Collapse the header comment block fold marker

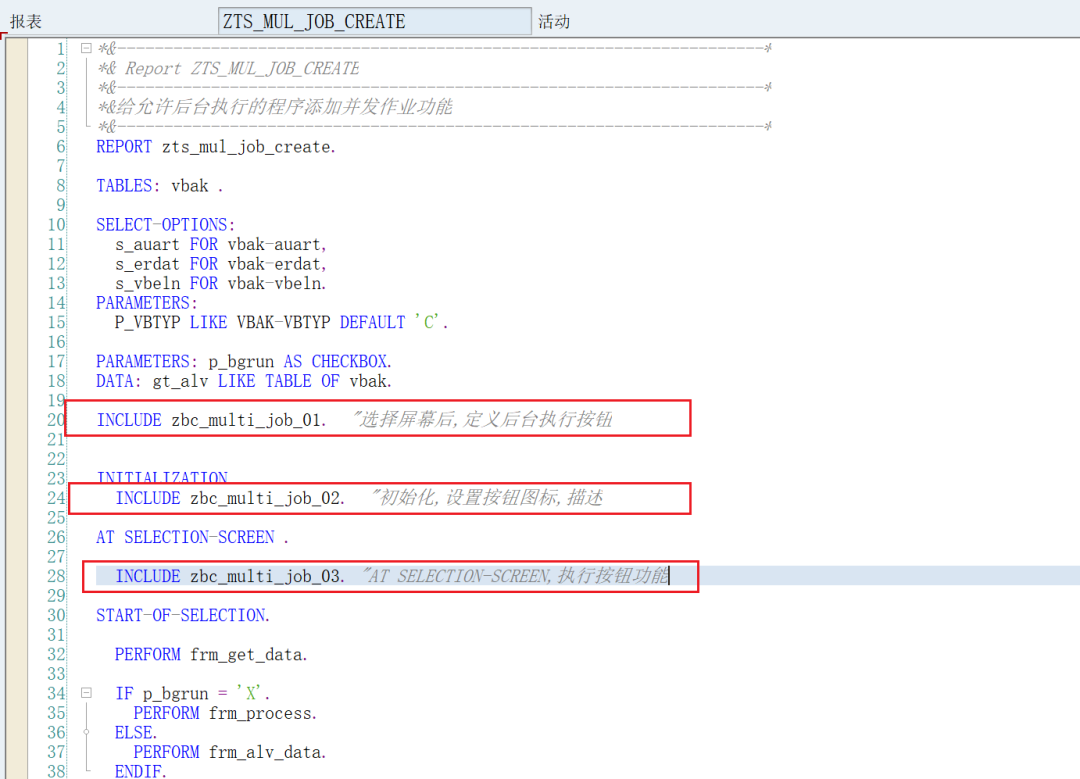[x=86, y=48]
